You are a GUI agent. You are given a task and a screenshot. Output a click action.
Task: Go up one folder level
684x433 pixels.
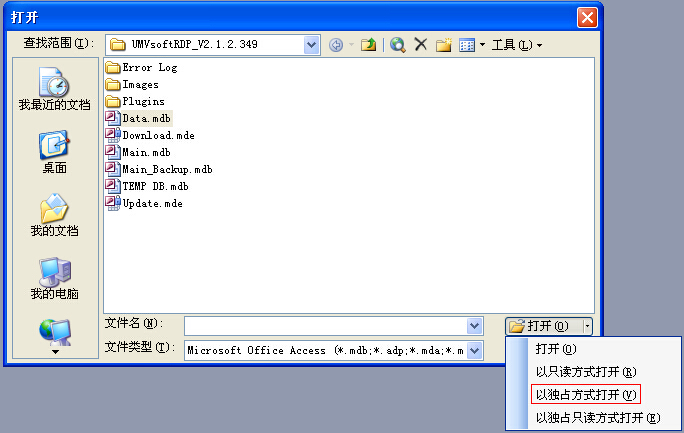[369, 45]
